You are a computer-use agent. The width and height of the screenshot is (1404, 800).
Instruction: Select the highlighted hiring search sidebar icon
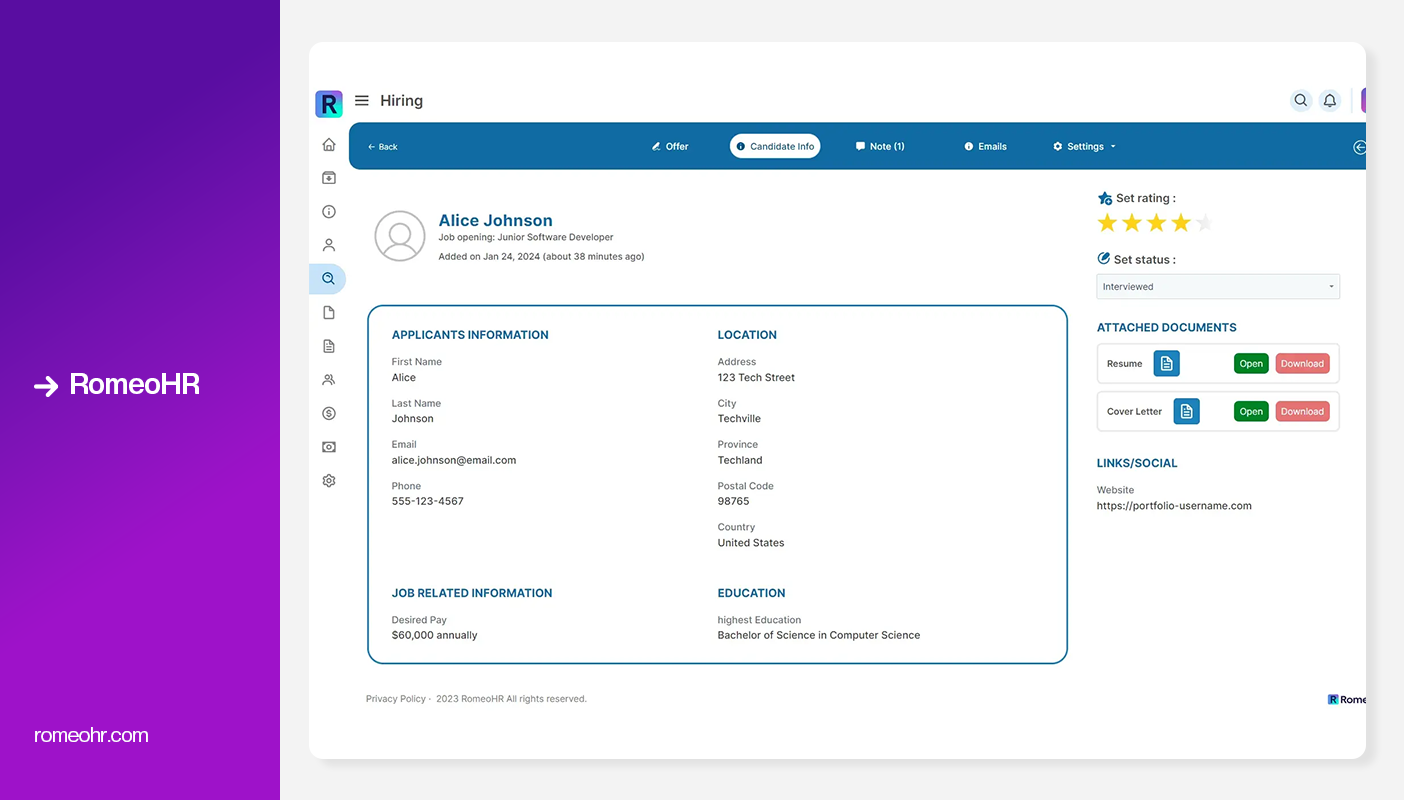(328, 279)
